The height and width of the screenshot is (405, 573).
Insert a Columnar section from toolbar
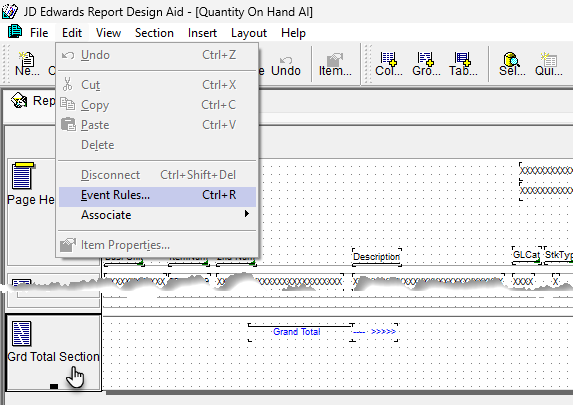(388, 64)
